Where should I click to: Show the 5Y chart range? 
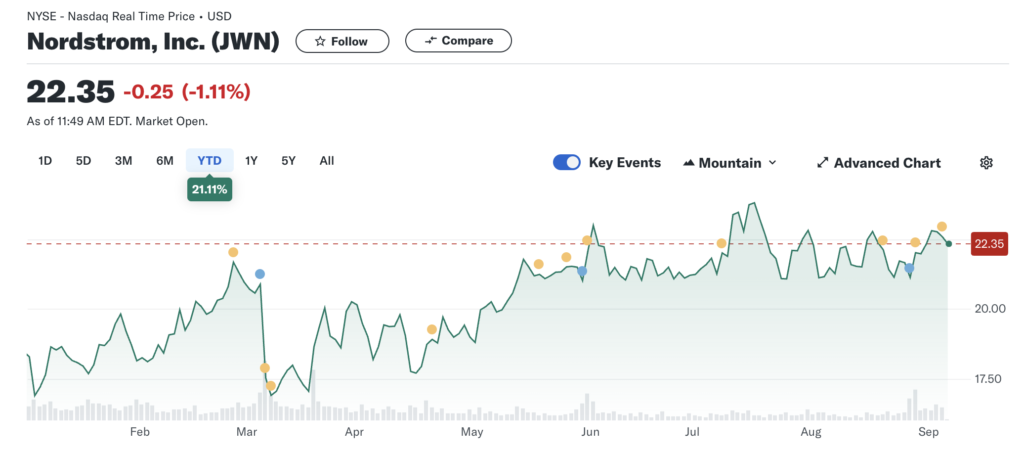[x=288, y=161]
